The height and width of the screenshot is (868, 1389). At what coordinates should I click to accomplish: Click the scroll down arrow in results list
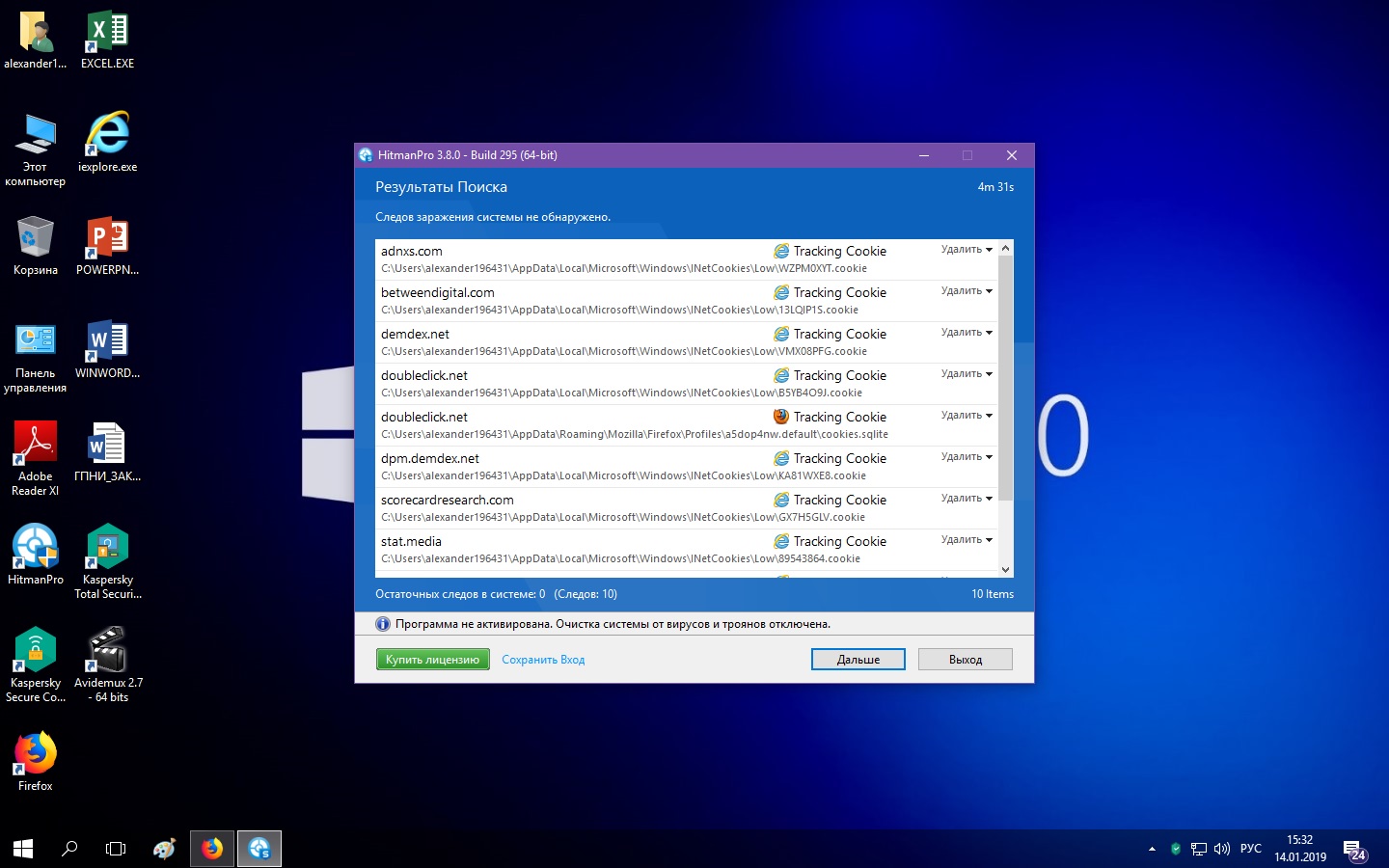point(1005,570)
